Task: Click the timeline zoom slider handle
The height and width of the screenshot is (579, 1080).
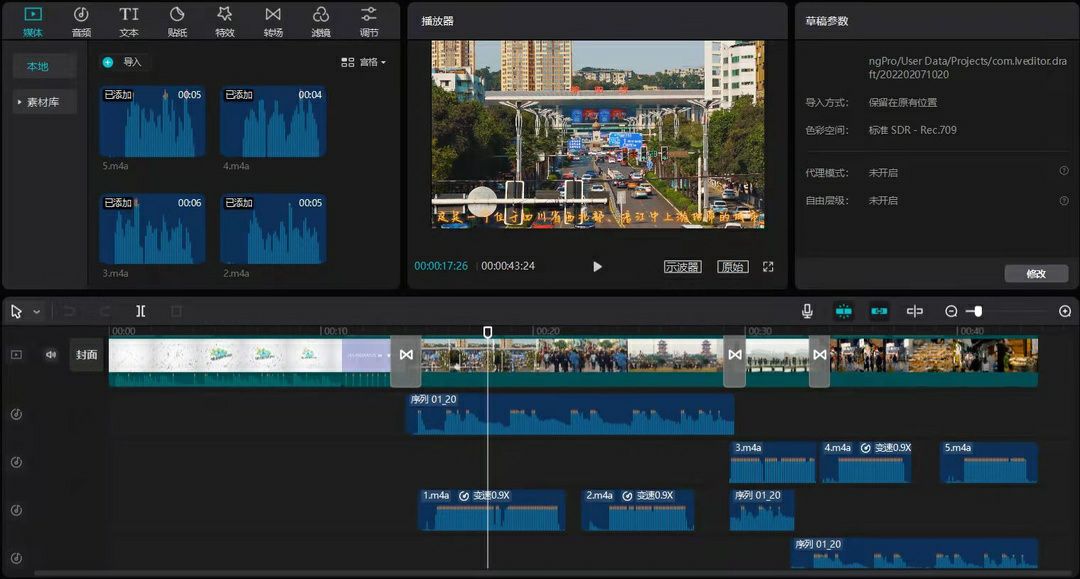Action: coord(977,311)
